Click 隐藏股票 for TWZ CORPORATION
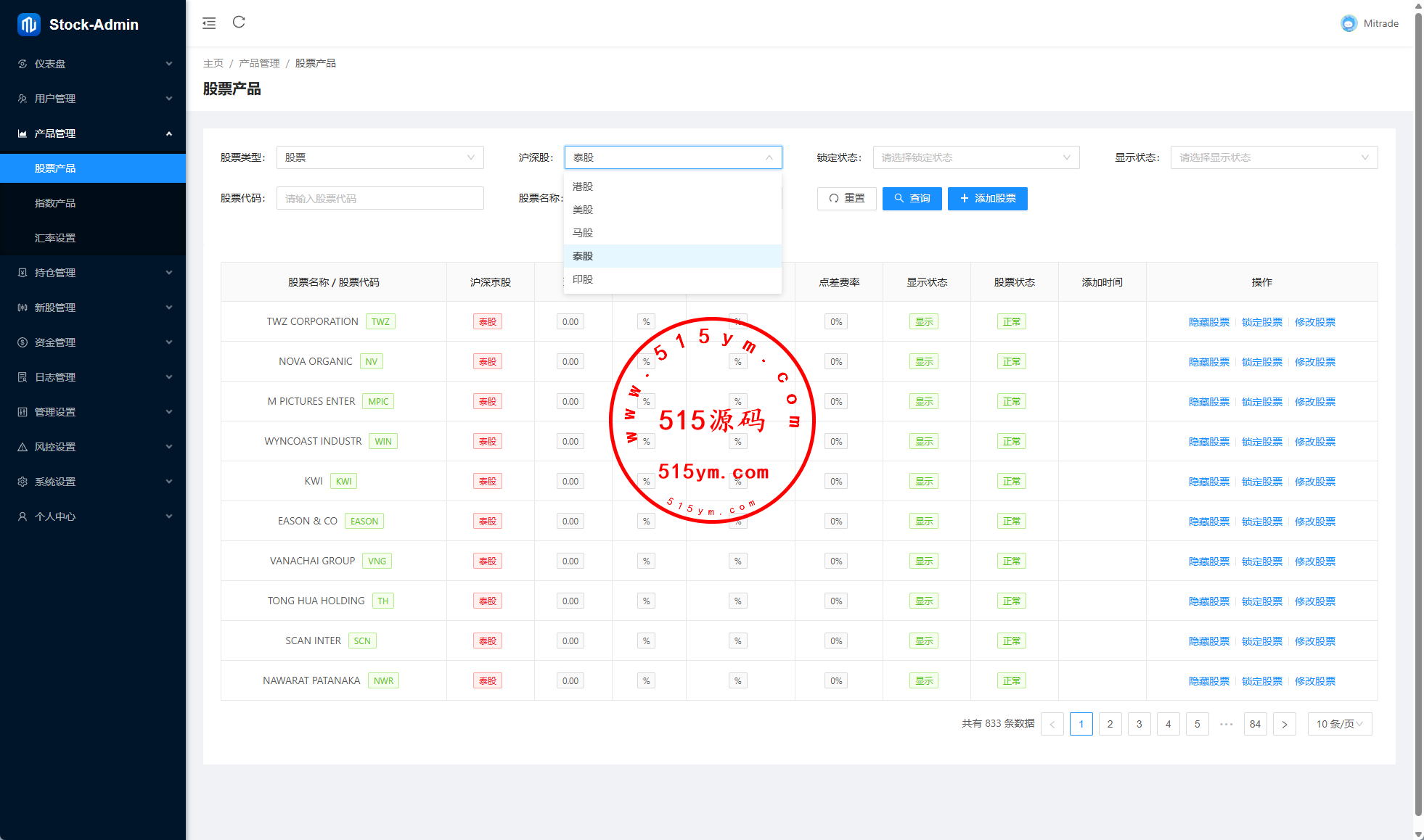This screenshot has height=840, width=1424. (1208, 322)
